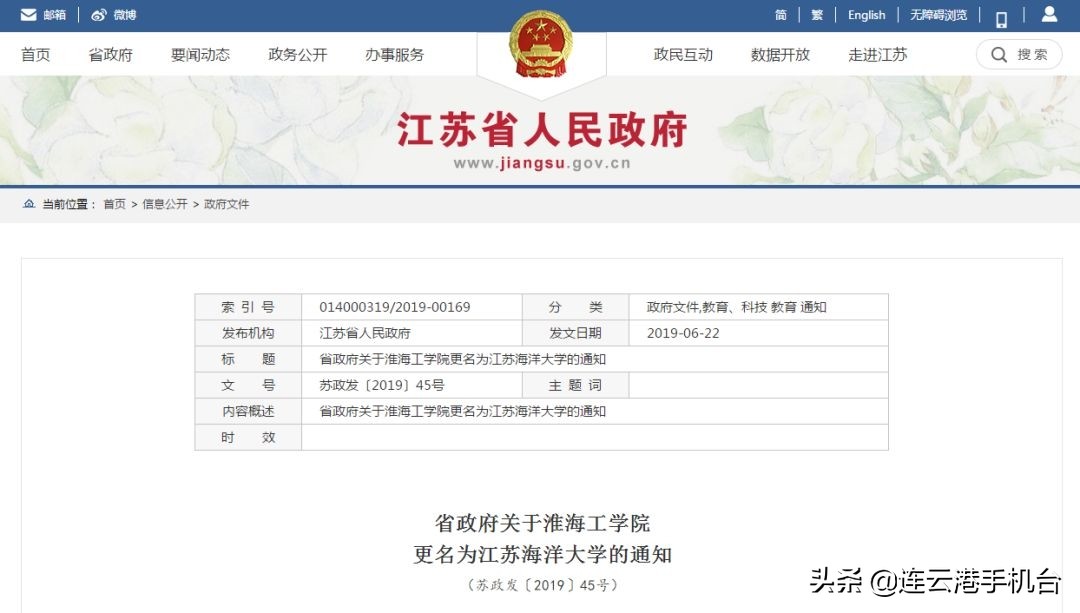Visit 走进江苏 from the navigation
1080x613 pixels.
click(x=877, y=55)
